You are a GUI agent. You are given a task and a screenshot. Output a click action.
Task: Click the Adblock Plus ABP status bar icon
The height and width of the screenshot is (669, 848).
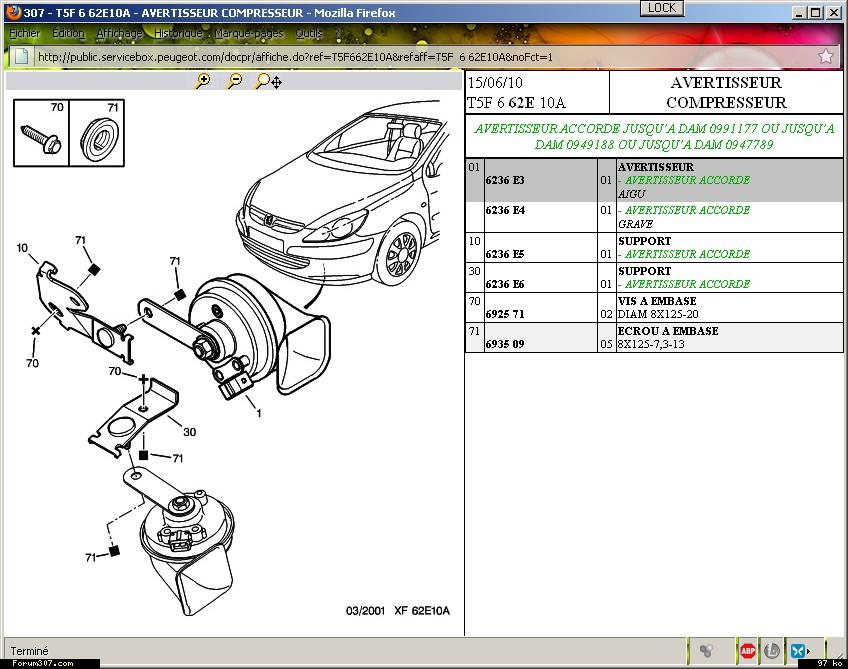coord(747,650)
